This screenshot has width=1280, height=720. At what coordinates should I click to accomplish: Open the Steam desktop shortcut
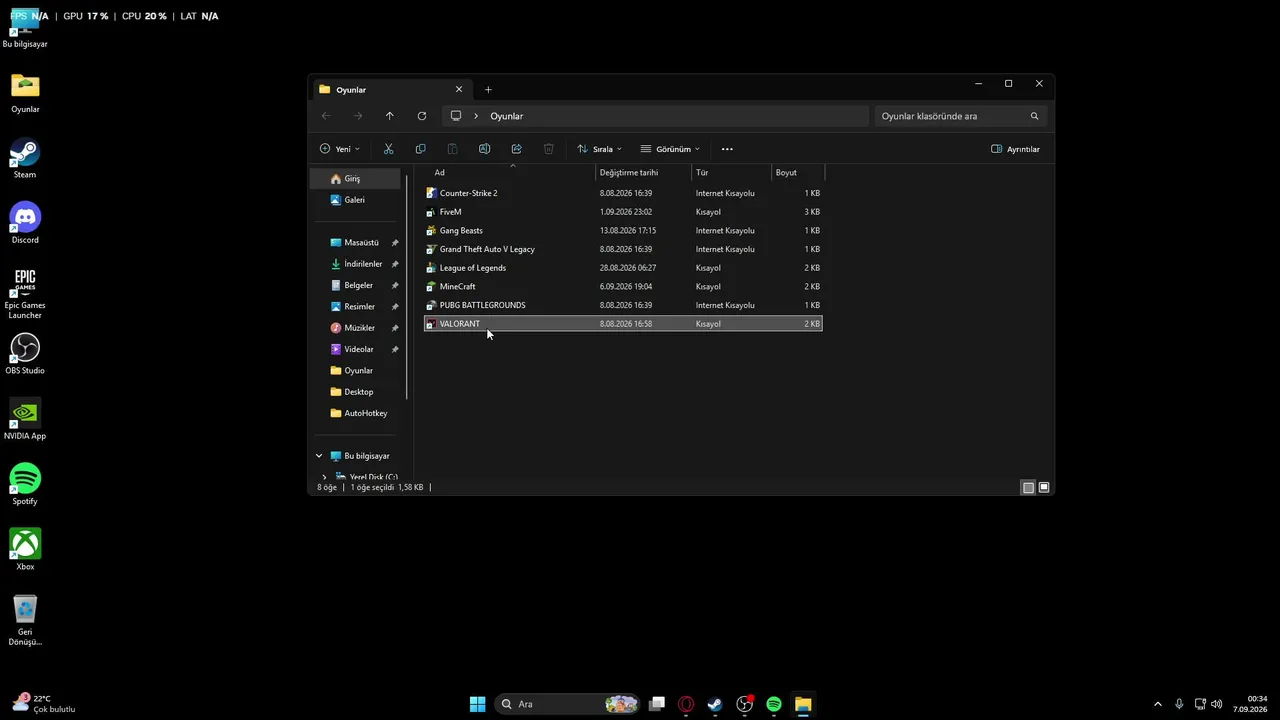(25, 158)
